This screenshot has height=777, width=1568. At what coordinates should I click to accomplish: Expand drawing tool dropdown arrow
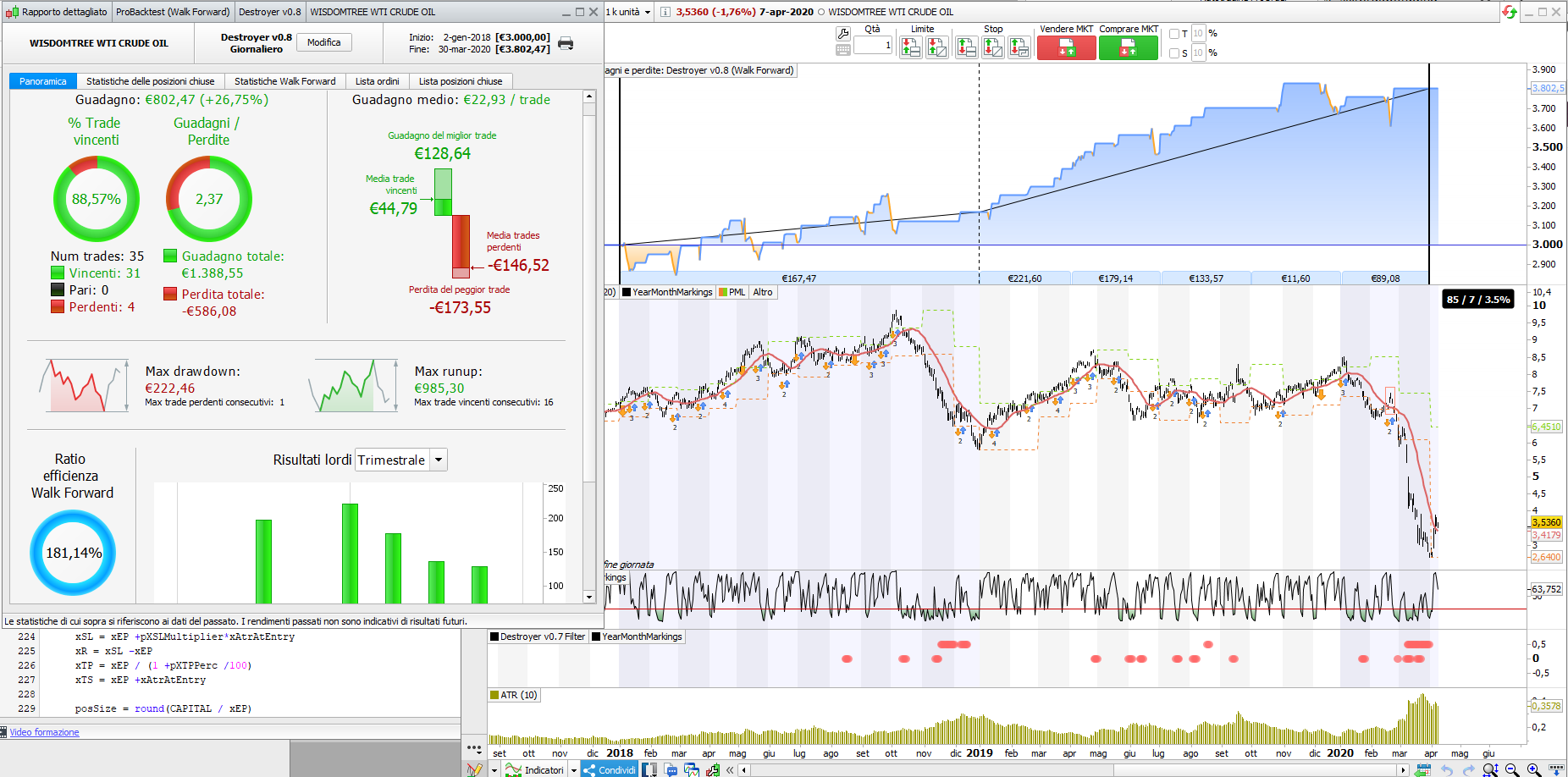494,769
